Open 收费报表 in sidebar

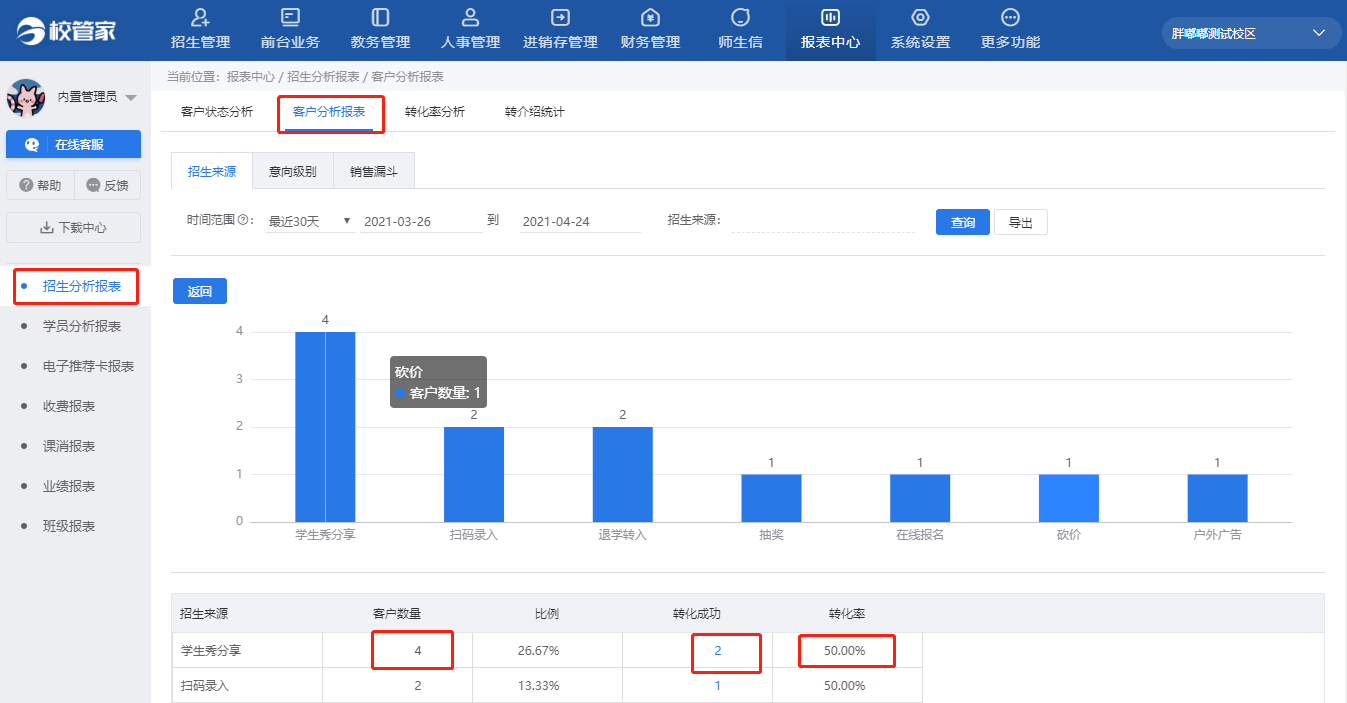pyautogui.click(x=69, y=406)
